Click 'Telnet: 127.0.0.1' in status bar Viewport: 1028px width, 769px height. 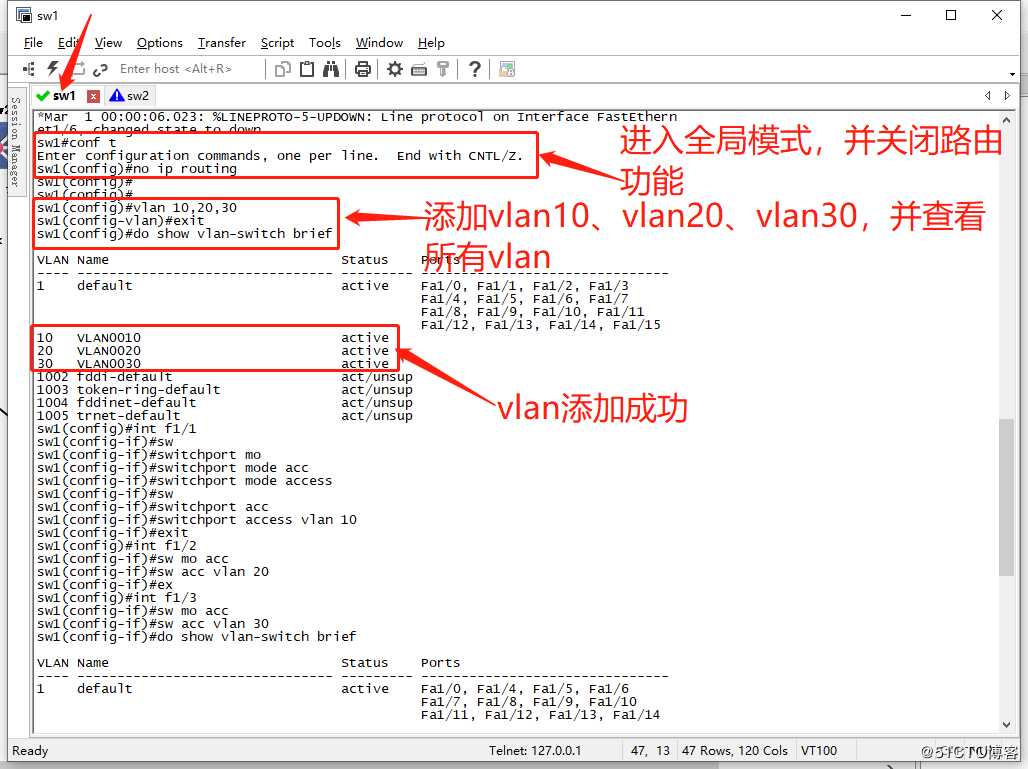coord(534,751)
